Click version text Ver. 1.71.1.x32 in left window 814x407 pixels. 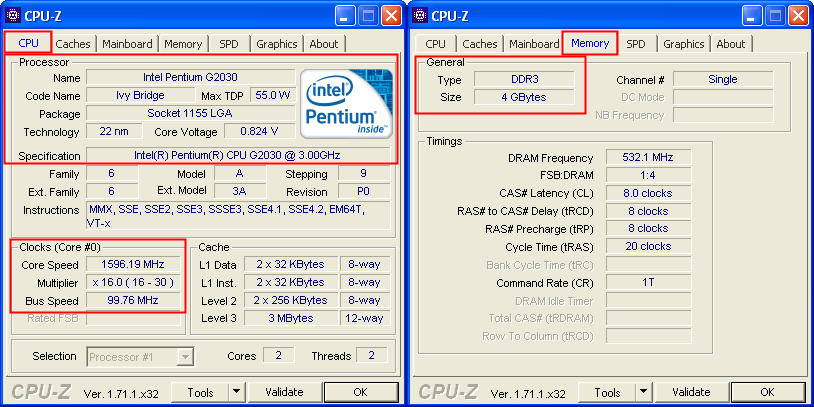121,393
